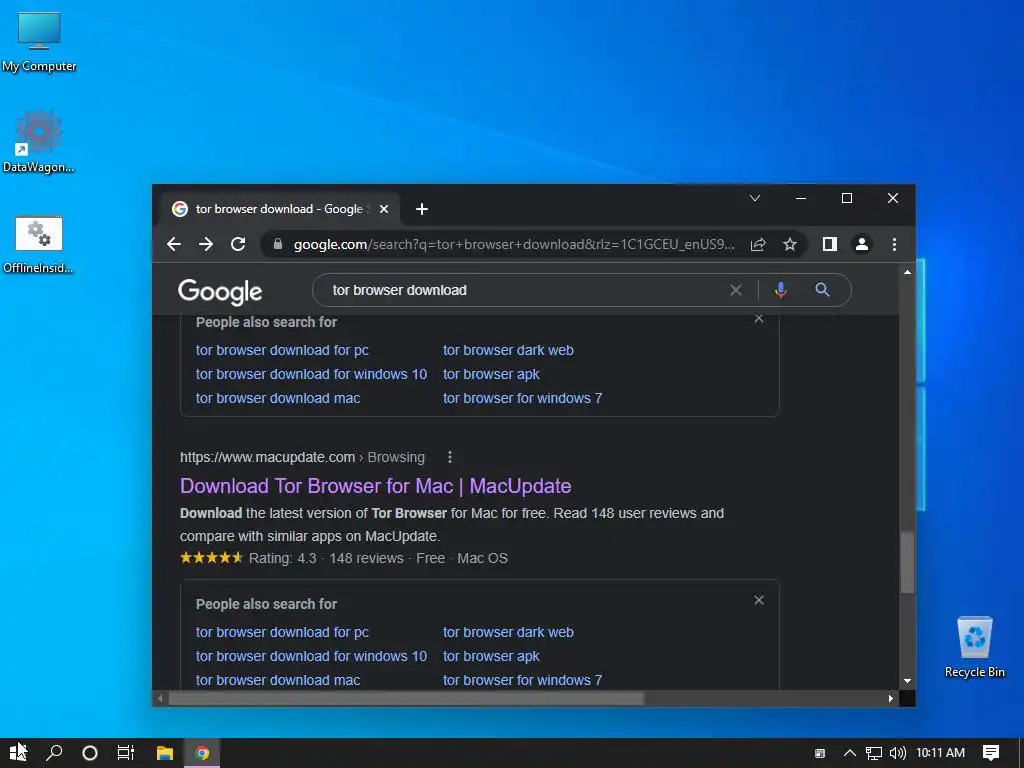
Task: Open lower 'tor browser for windows 7' suggestion
Action: (x=522, y=680)
